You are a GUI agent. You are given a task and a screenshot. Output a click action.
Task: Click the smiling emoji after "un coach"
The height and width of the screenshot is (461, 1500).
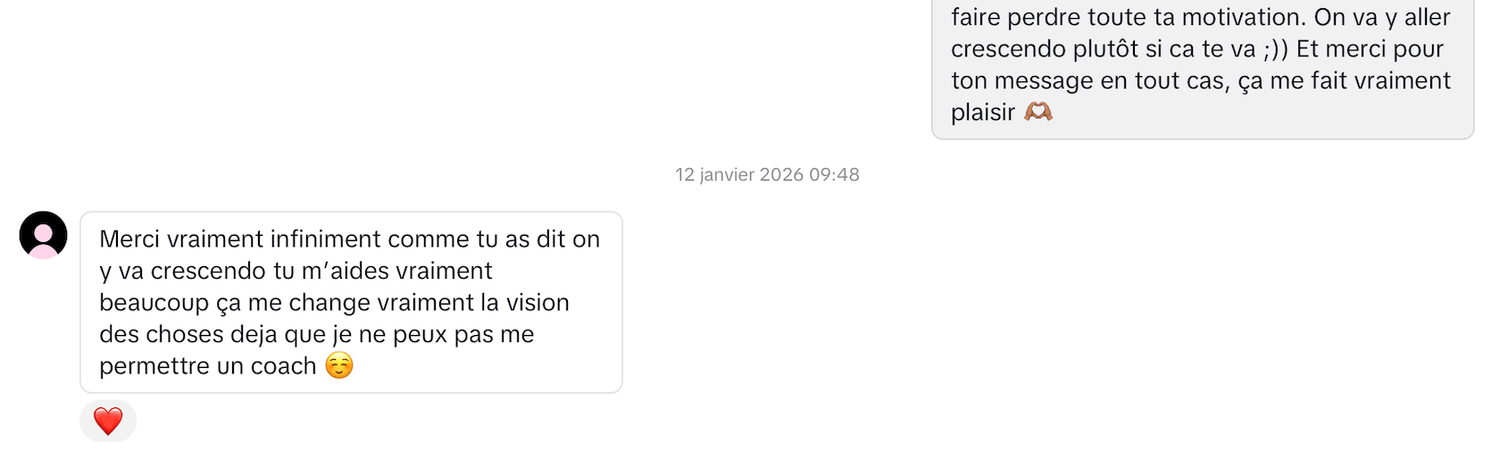click(x=340, y=367)
